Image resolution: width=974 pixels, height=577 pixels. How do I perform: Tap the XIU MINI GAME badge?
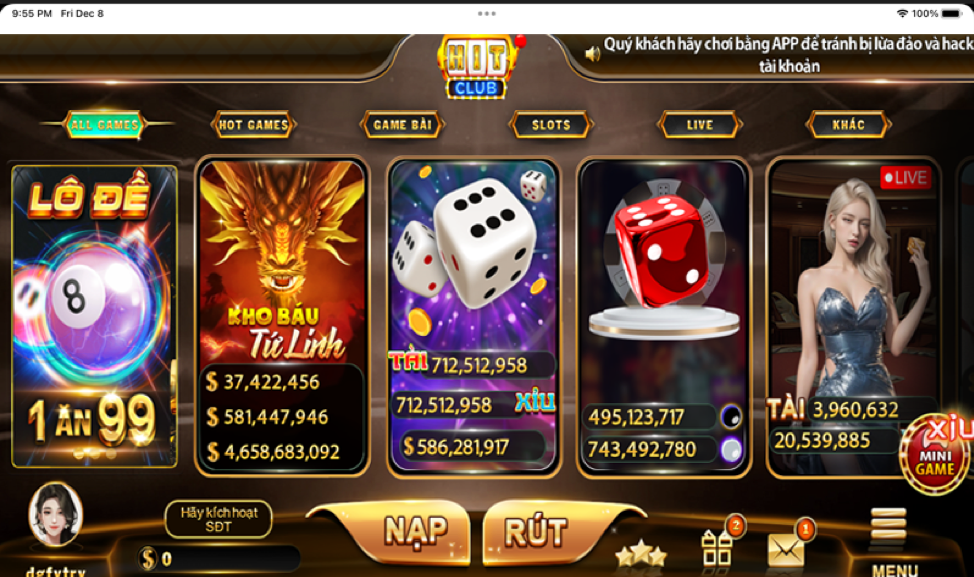click(935, 455)
